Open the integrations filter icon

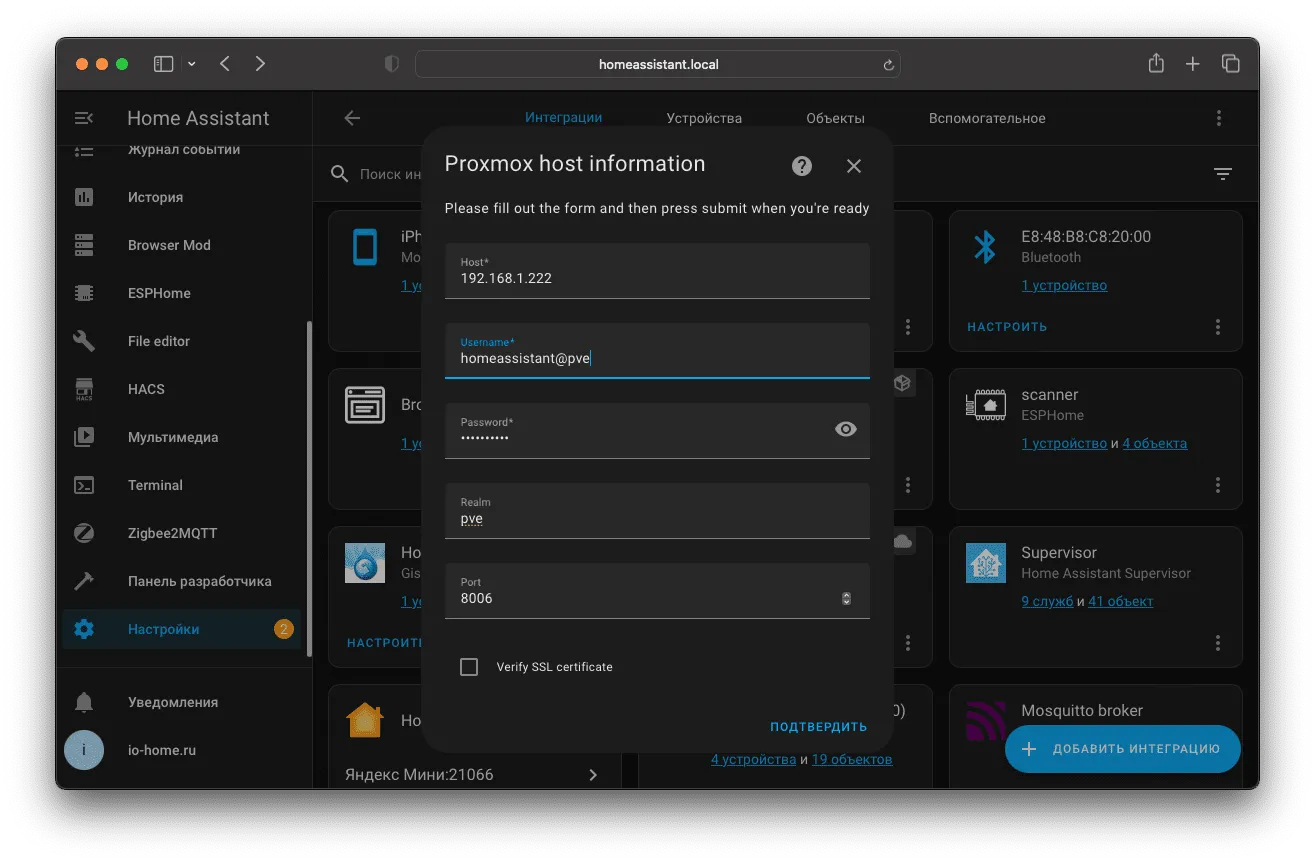coord(1223,174)
